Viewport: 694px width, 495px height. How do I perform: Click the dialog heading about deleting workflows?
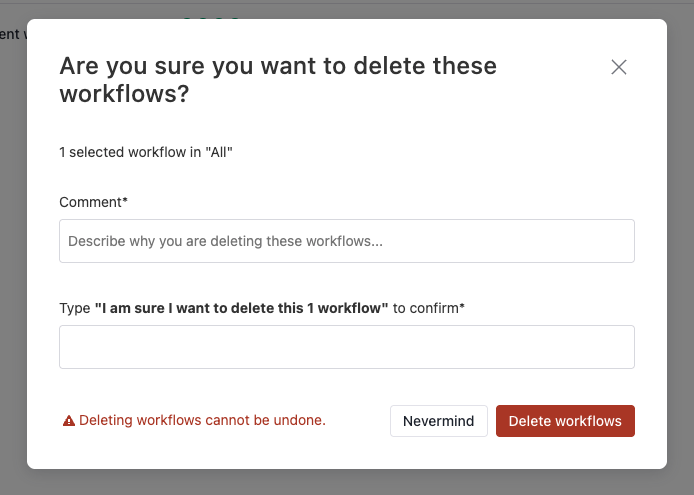(x=278, y=80)
